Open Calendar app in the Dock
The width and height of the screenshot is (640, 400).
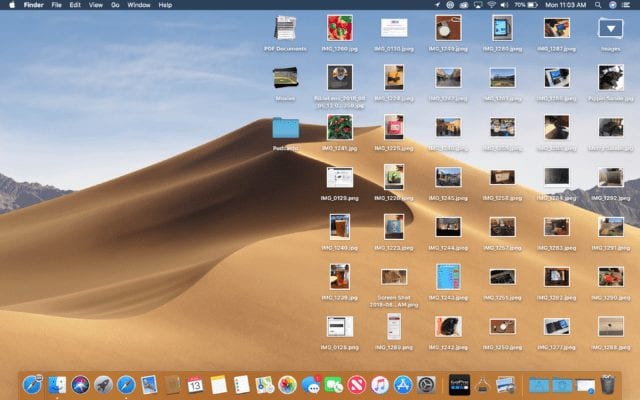click(x=196, y=384)
